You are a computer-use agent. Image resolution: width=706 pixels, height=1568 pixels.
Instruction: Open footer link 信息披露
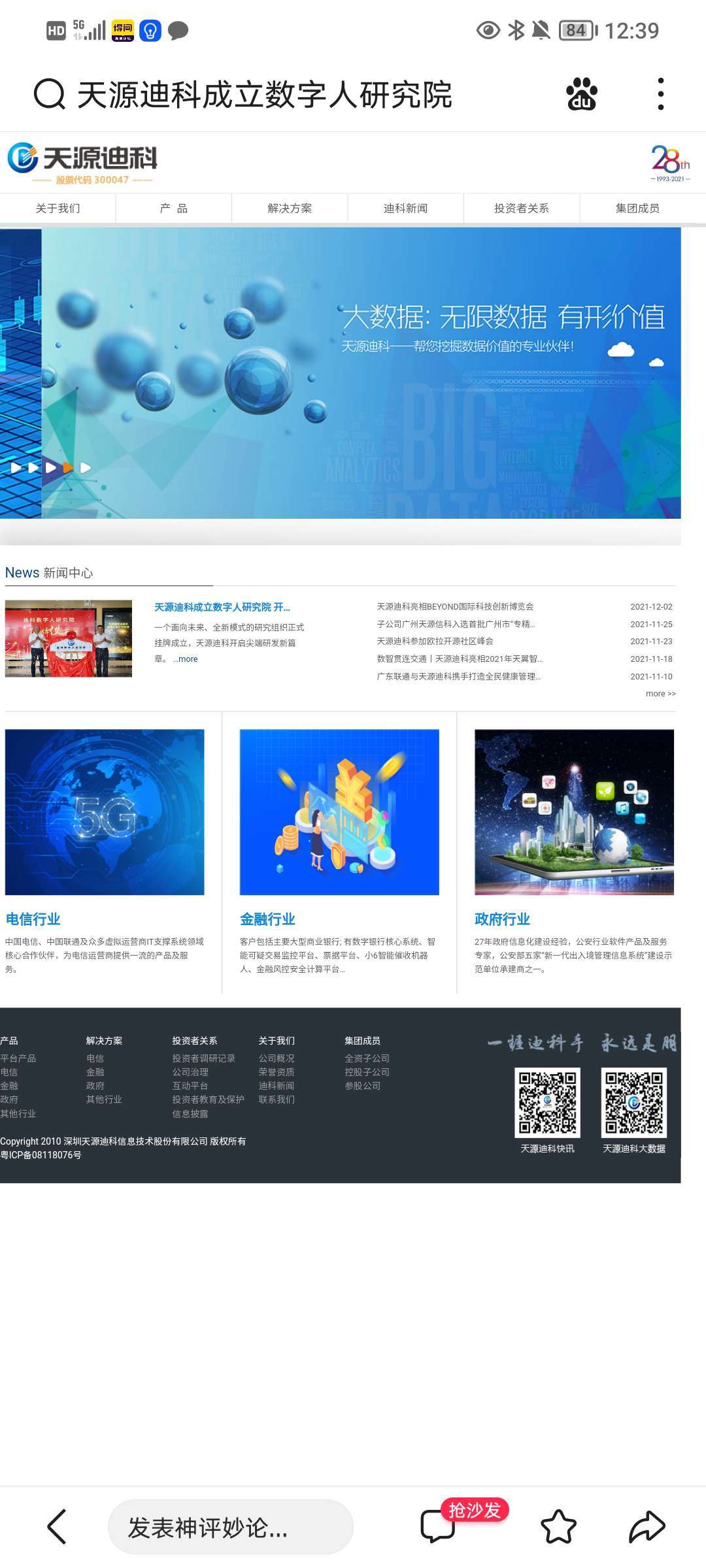tap(190, 1114)
